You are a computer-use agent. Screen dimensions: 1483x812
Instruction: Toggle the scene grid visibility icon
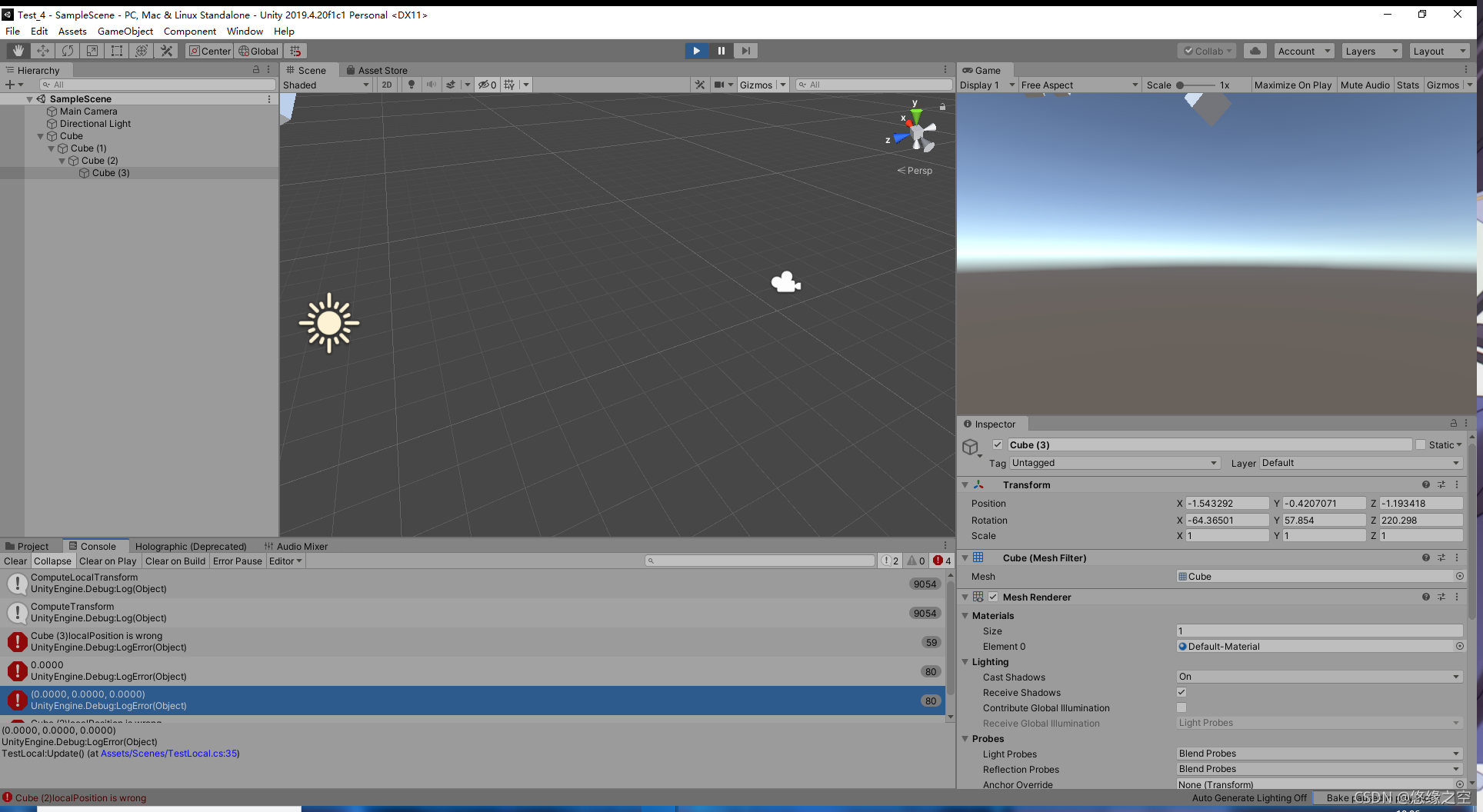tap(509, 85)
